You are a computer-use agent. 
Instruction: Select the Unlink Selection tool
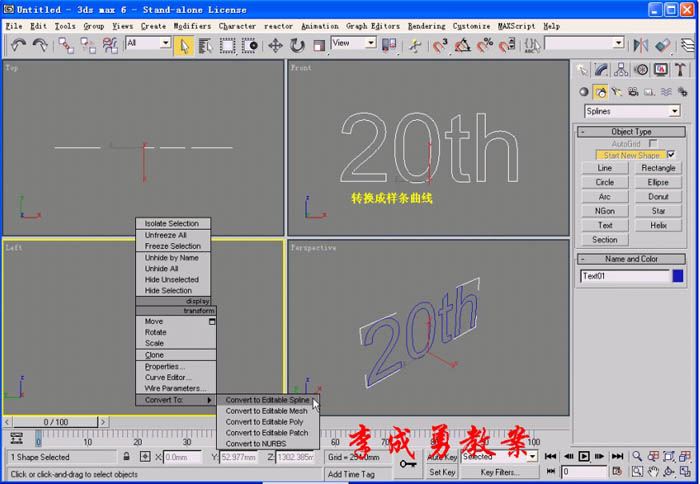click(88, 45)
